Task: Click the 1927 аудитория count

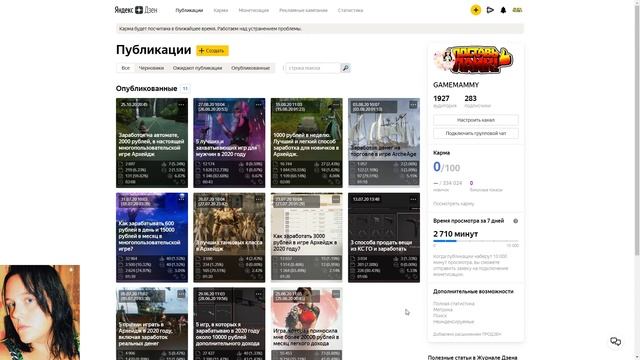Action: coord(445,101)
